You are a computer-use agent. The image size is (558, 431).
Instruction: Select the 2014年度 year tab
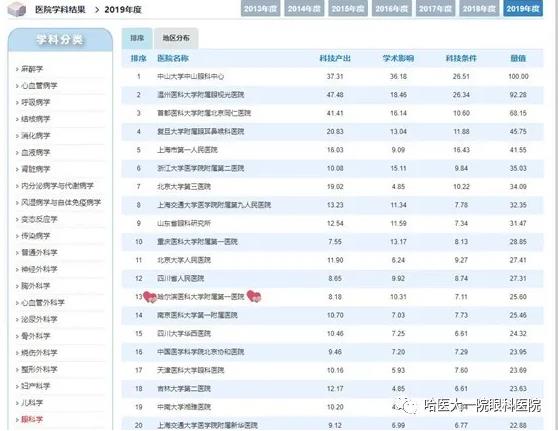click(304, 9)
